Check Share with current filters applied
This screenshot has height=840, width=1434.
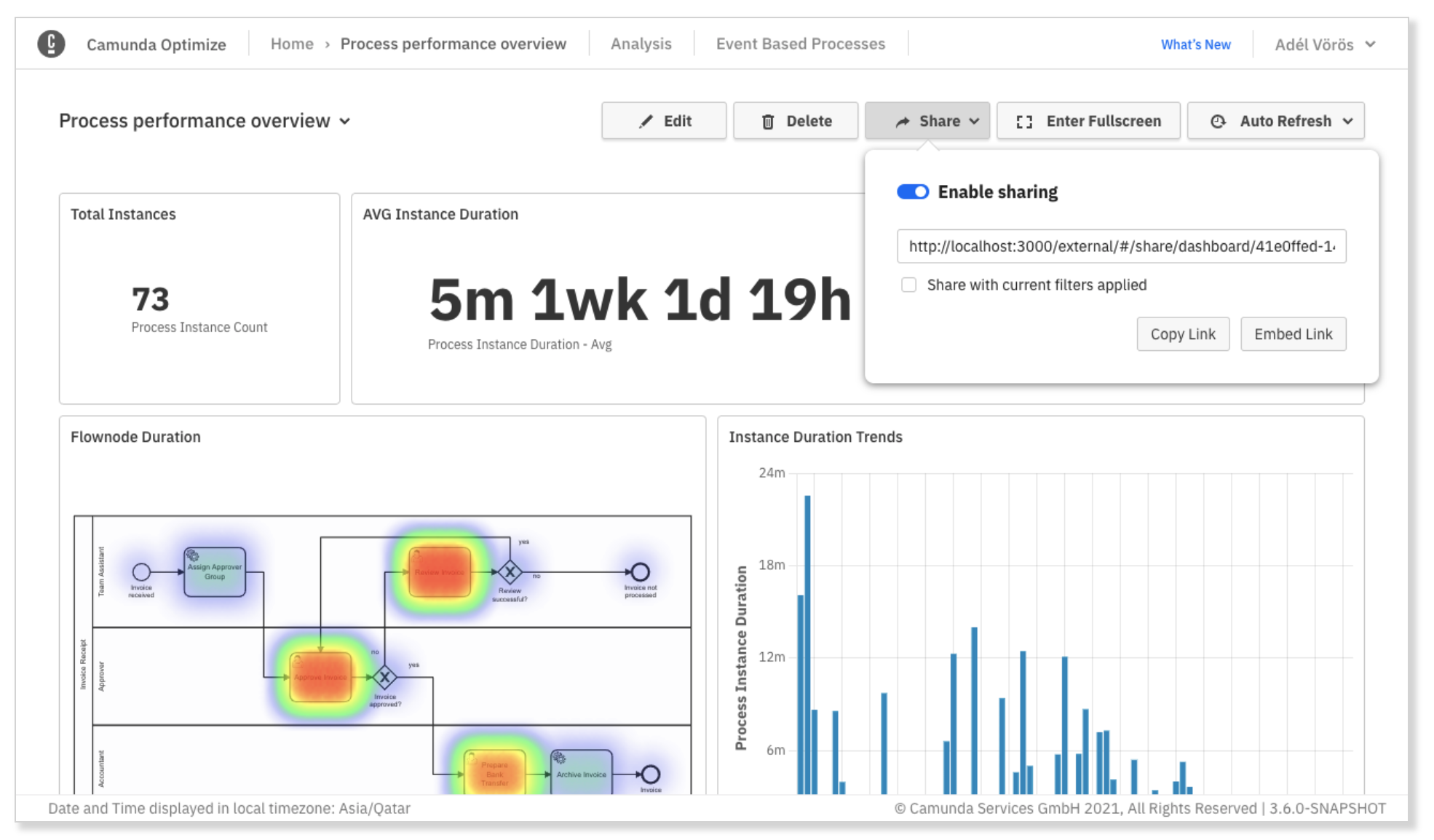click(908, 285)
